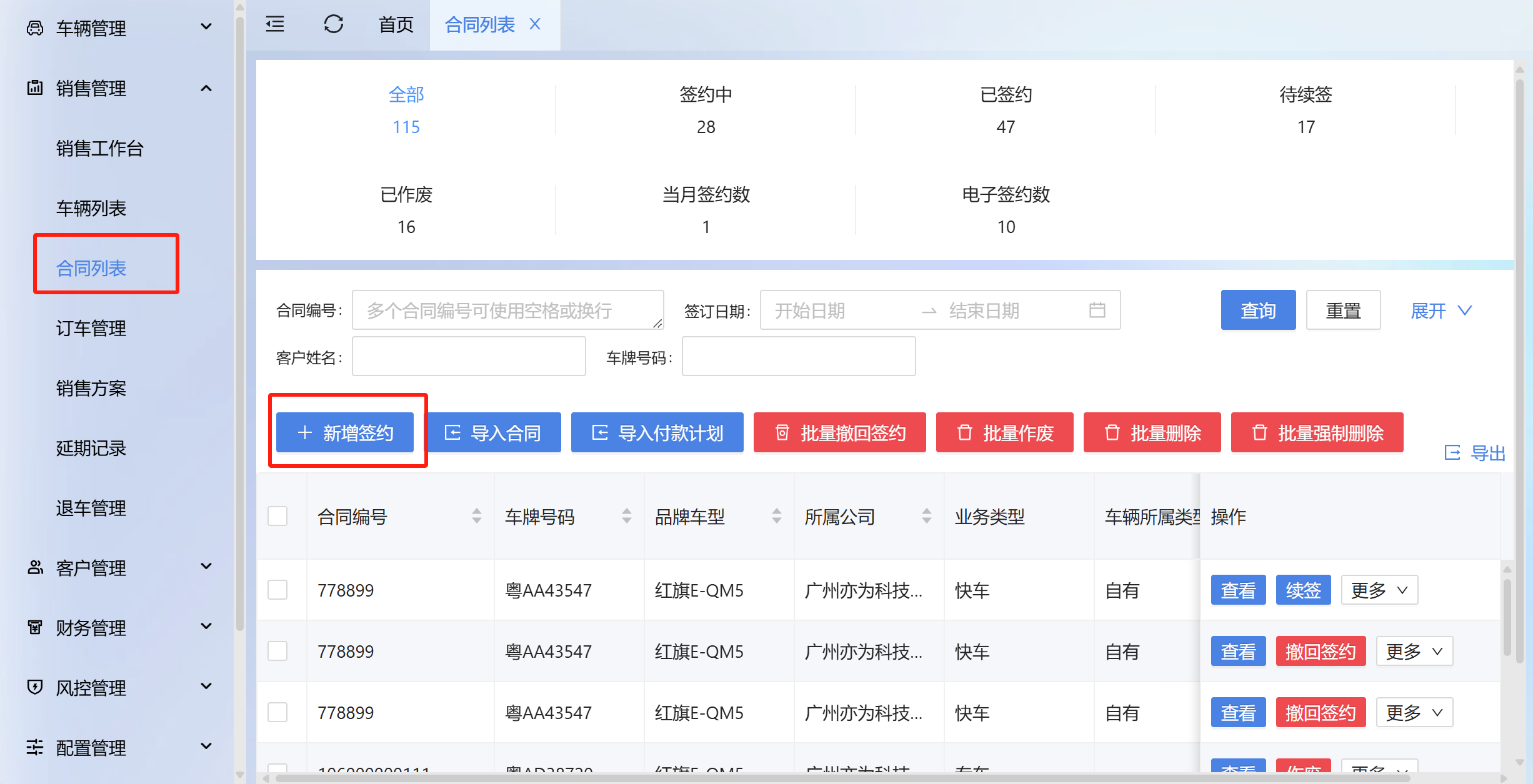1533x784 pixels.
Task: Click the 合同编号 input field
Action: click(x=507, y=310)
